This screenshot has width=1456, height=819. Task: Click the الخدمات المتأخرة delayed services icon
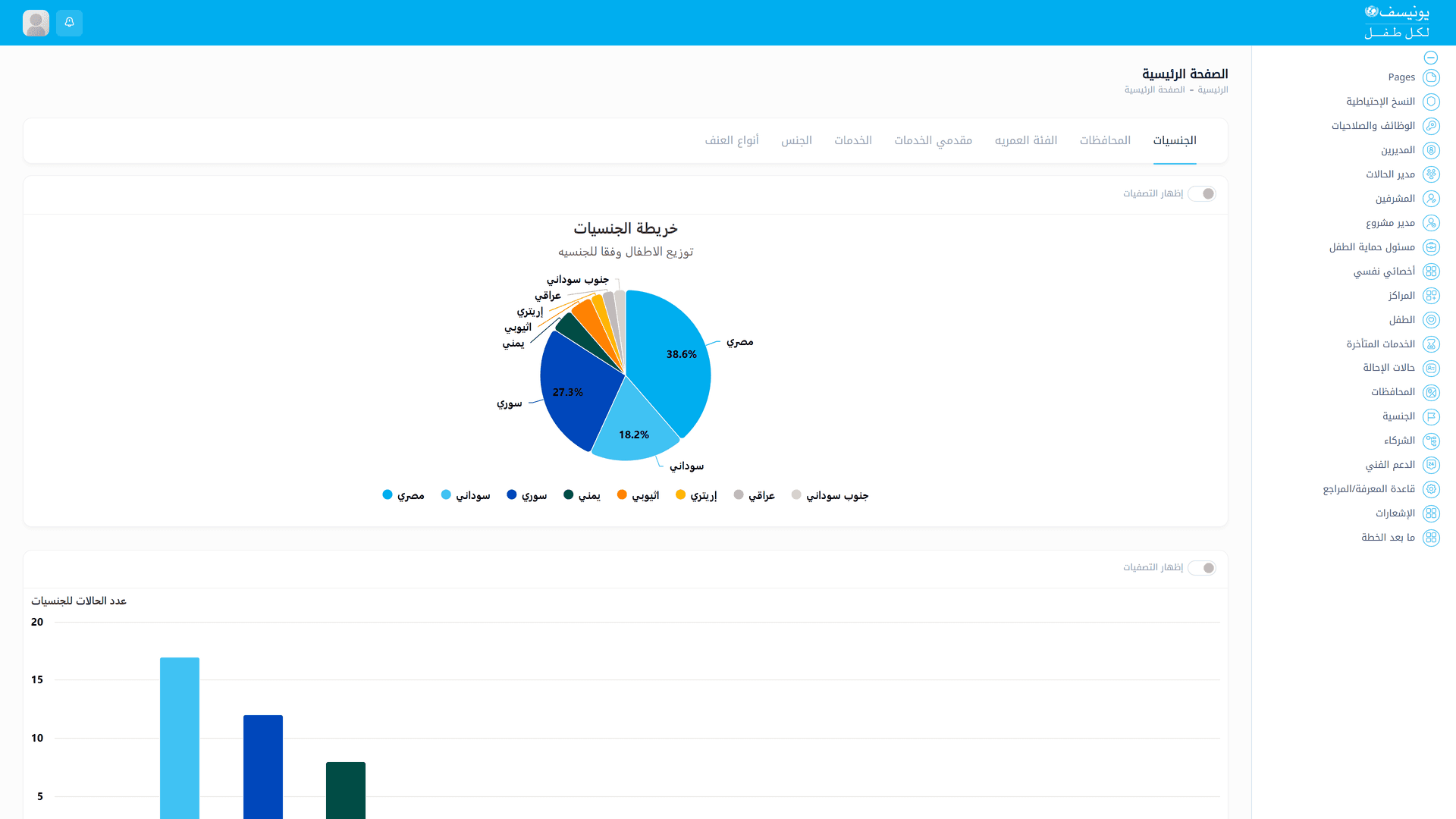point(1431,344)
